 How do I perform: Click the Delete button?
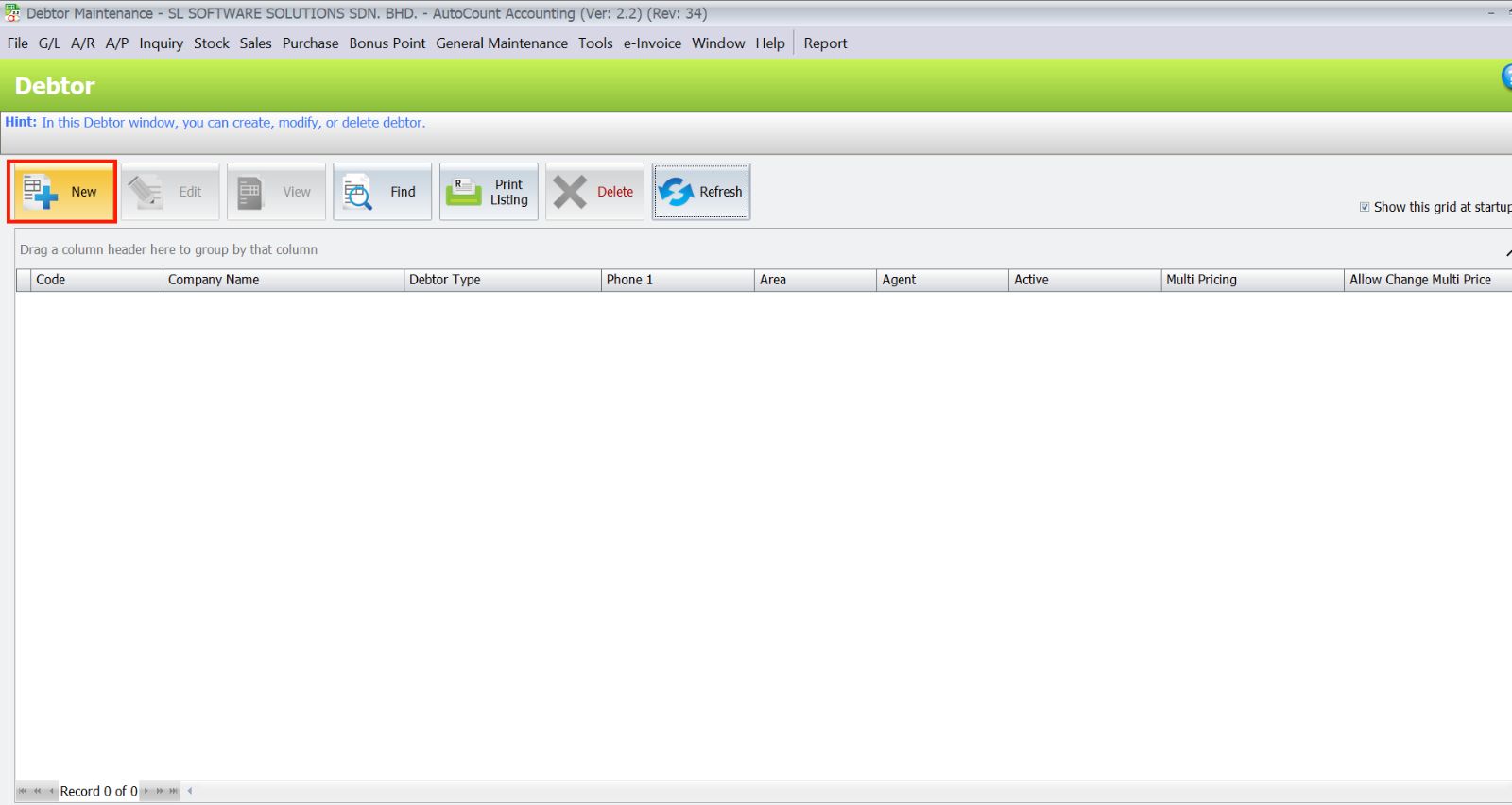594,192
